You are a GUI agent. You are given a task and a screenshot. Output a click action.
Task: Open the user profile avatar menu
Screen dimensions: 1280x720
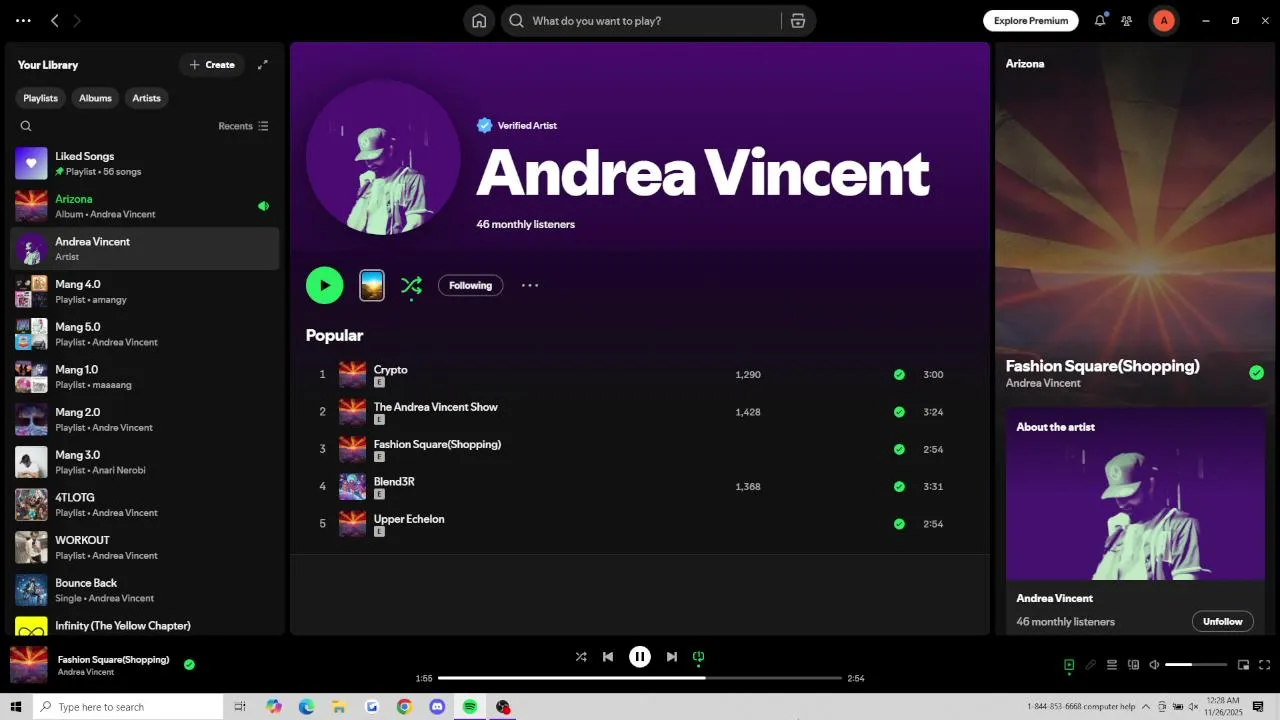1163,20
